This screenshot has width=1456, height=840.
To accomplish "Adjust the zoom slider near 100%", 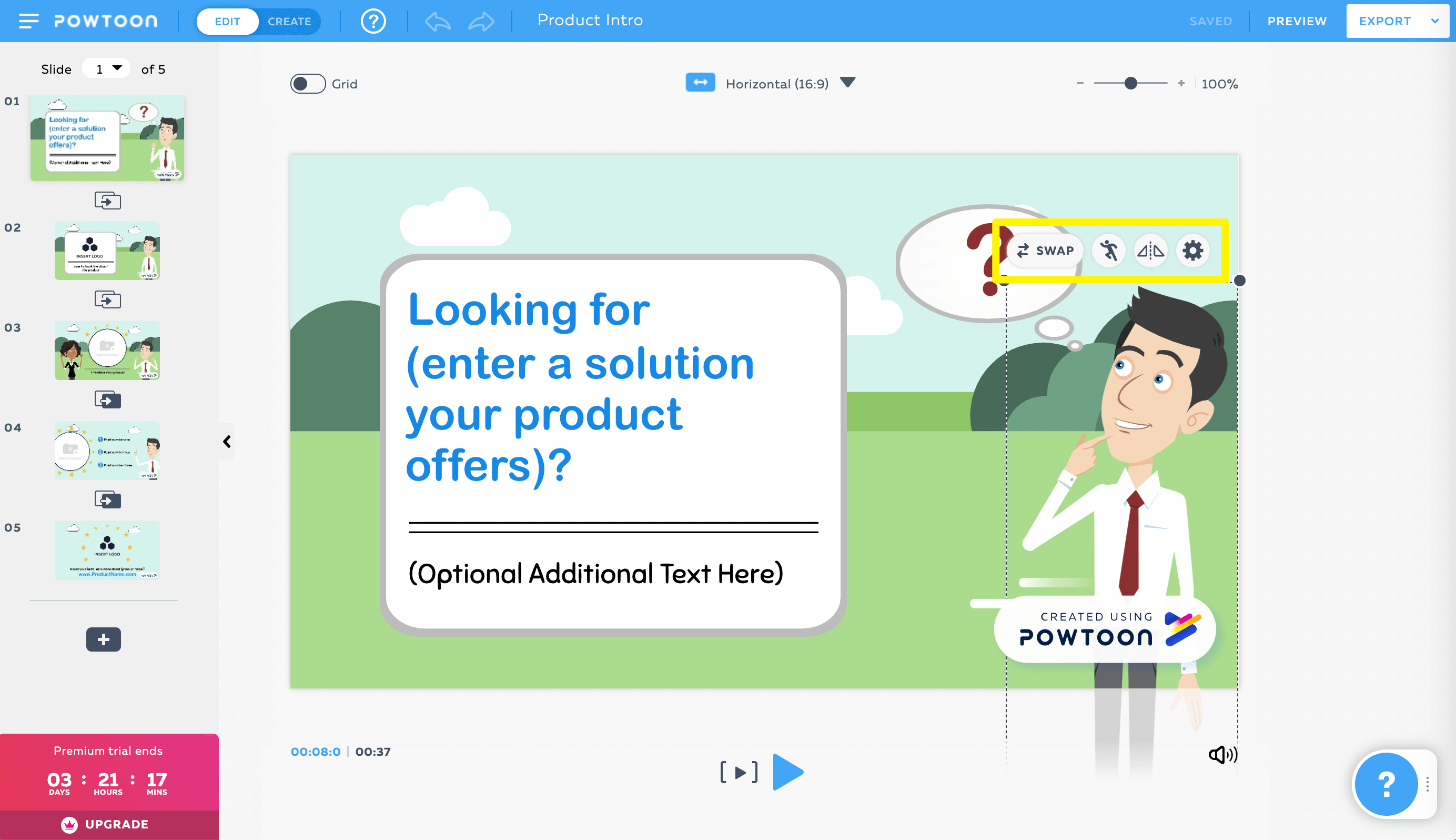I will tap(1130, 83).
